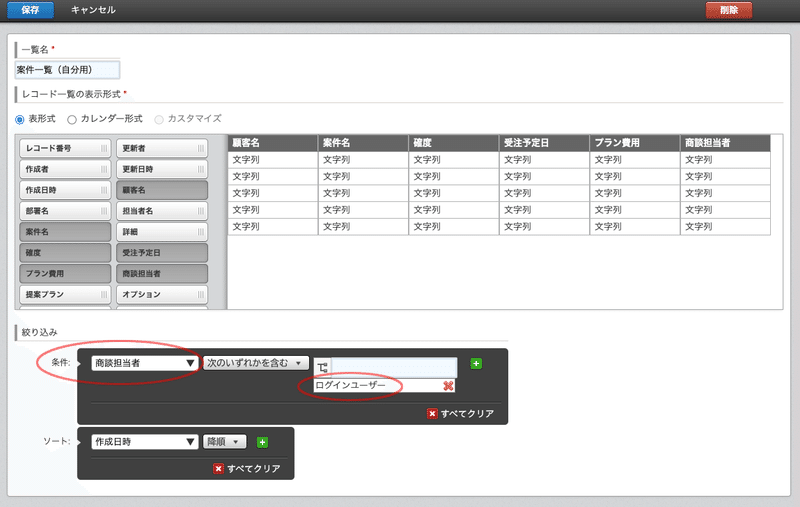Image resolution: width=800 pixels, height=507 pixels.
Task: Add a condition with green plus icon
Action: (x=476, y=364)
